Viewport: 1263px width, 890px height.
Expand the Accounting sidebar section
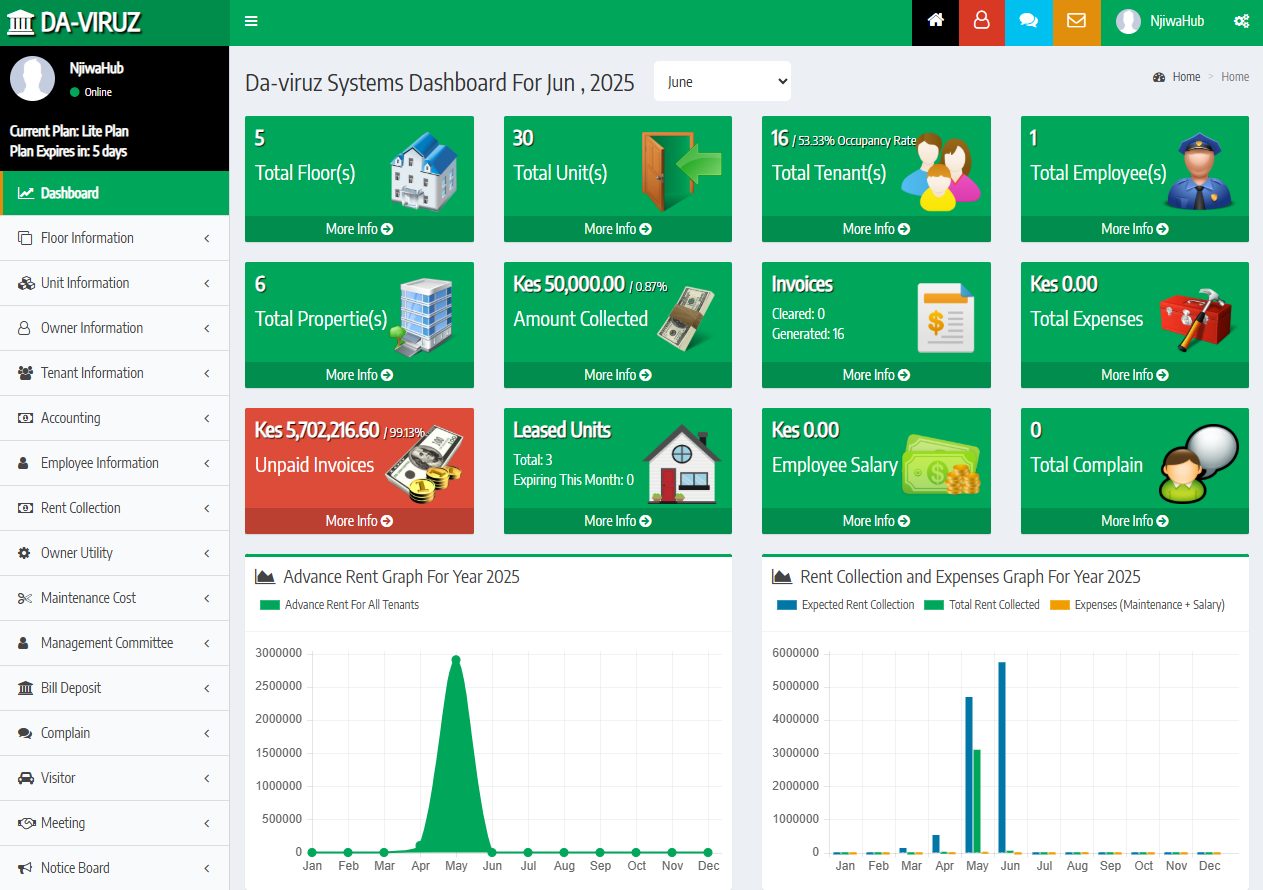[x=114, y=418]
